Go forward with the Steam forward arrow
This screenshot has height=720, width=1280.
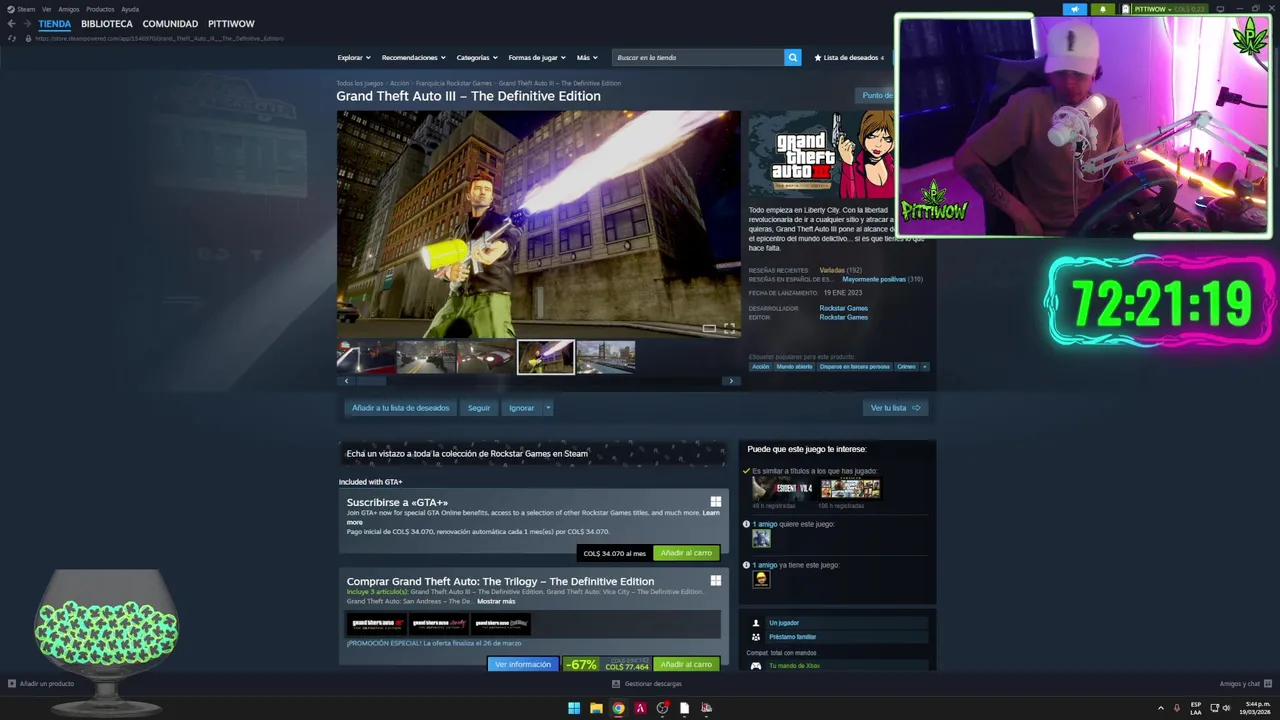tap(27, 24)
